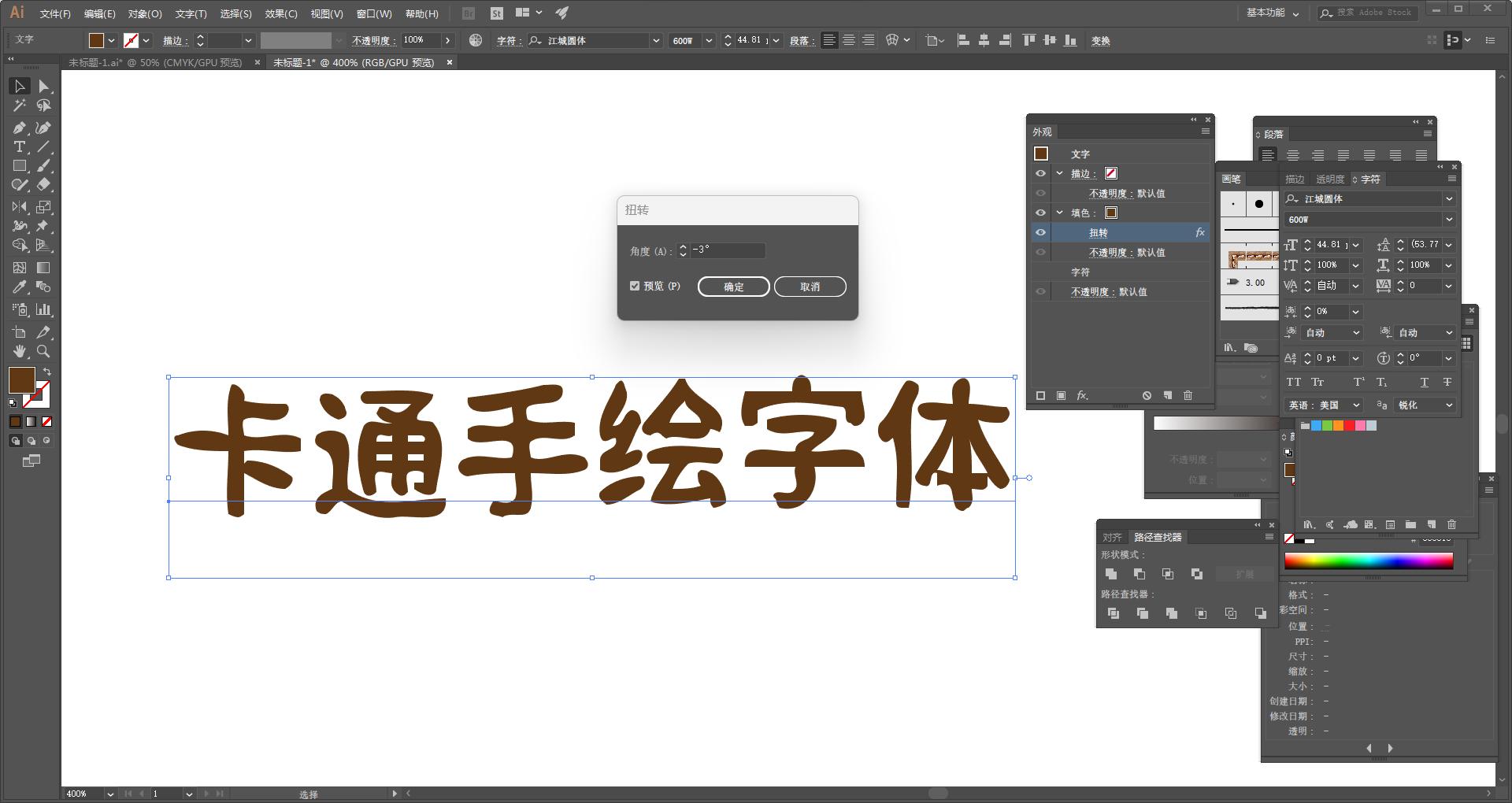
Task: Pick a color from the rainbow spectrum bar
Action: pyautogui.click(x=1368, y=561)
